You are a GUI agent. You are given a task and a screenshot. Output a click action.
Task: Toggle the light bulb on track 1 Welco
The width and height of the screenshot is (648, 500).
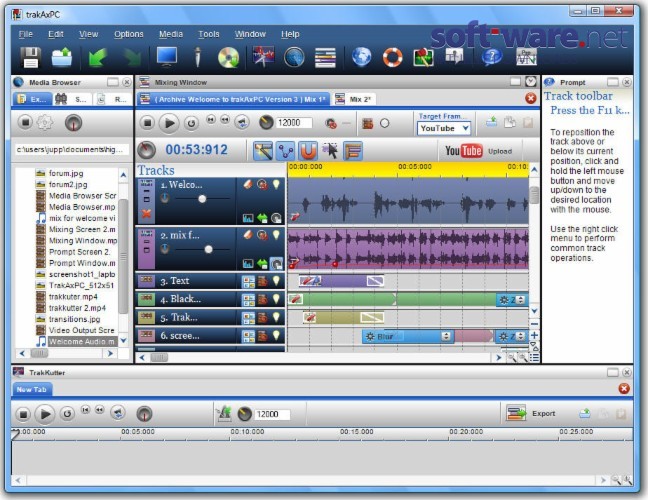click(x=276, y=184)
